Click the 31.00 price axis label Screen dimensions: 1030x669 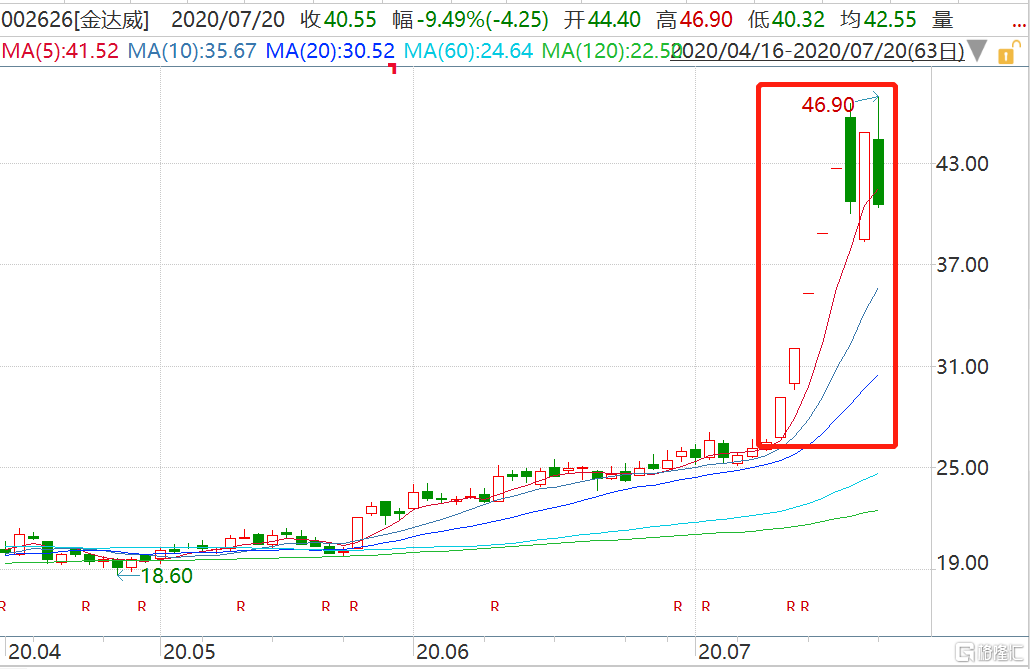click(x=962, y=367)
